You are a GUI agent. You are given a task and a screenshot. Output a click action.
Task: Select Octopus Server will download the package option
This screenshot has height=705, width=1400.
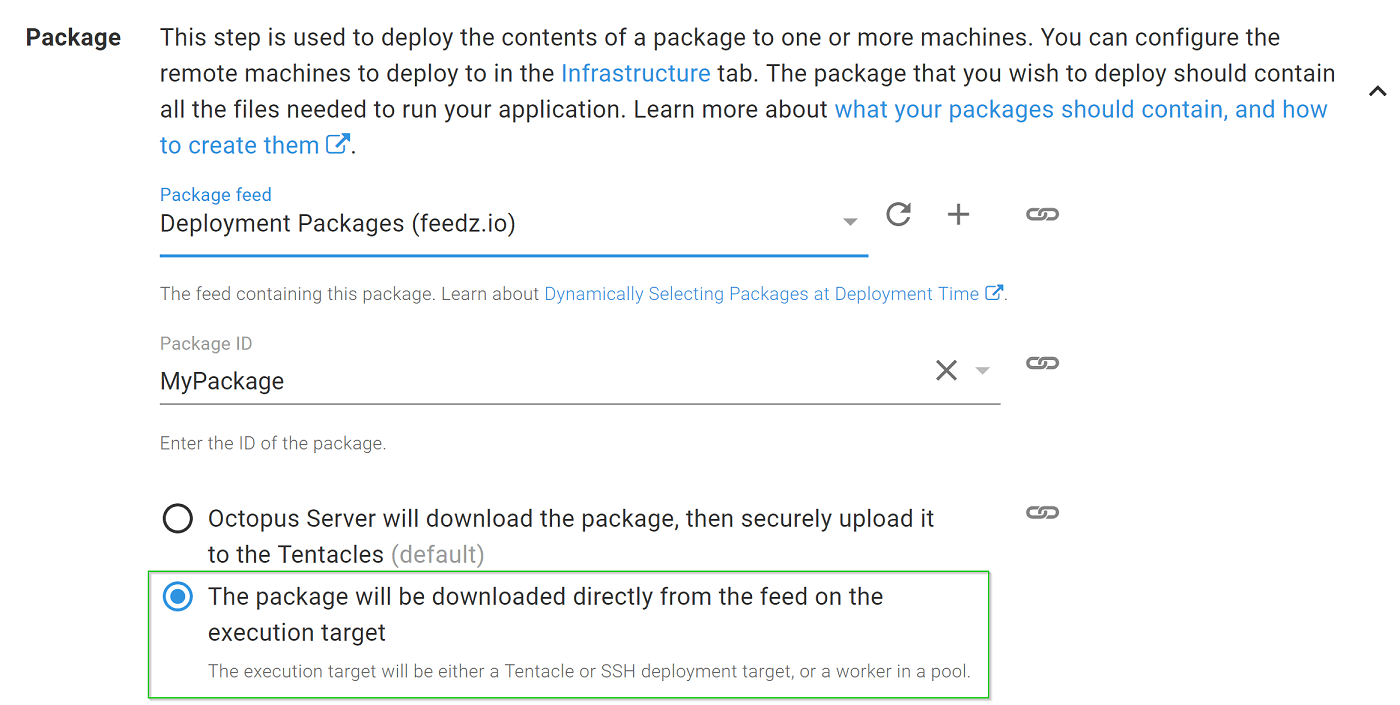[177, 518]
